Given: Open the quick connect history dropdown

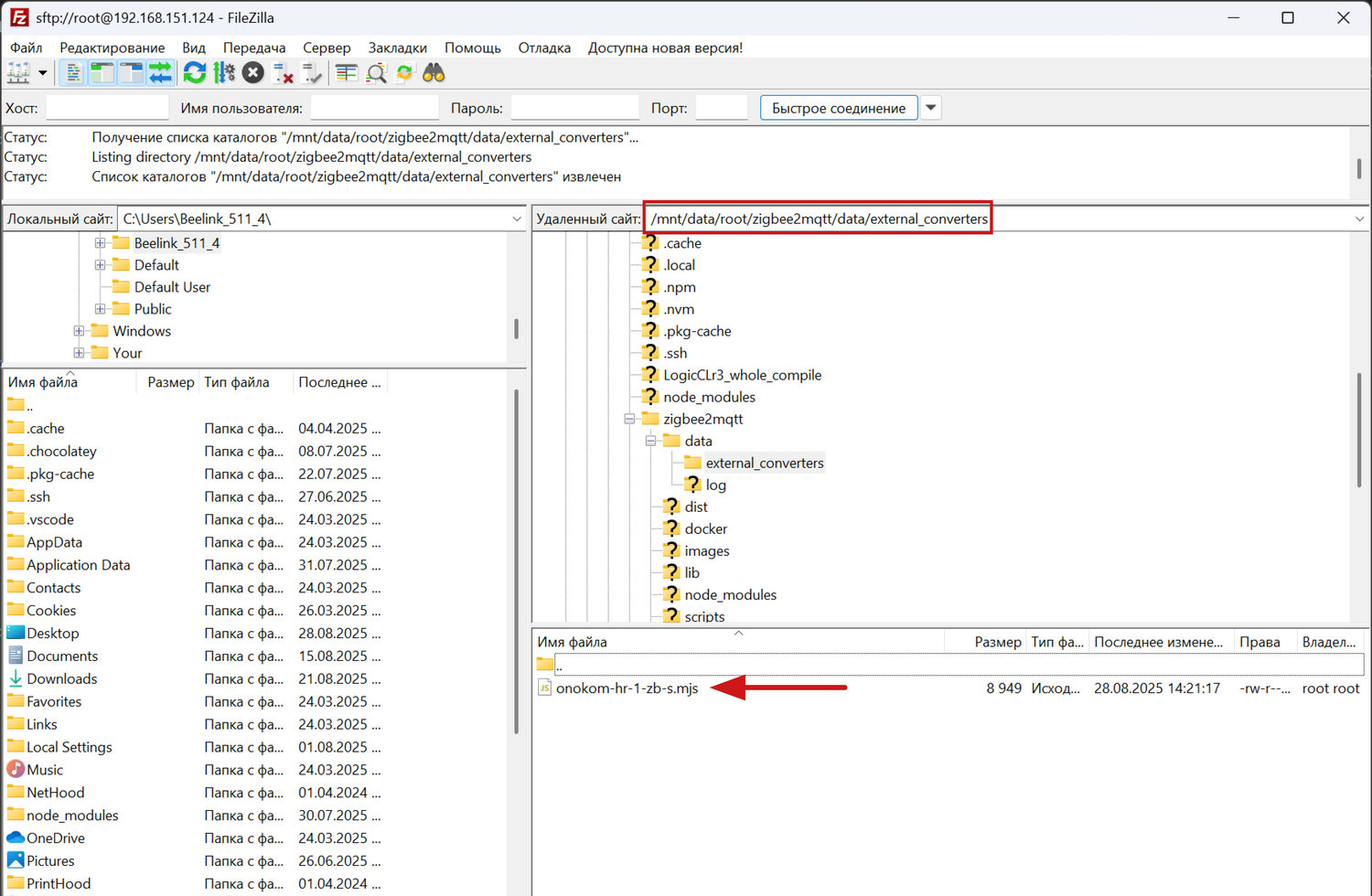Looking at the screenshot, I should pos(930,108).
